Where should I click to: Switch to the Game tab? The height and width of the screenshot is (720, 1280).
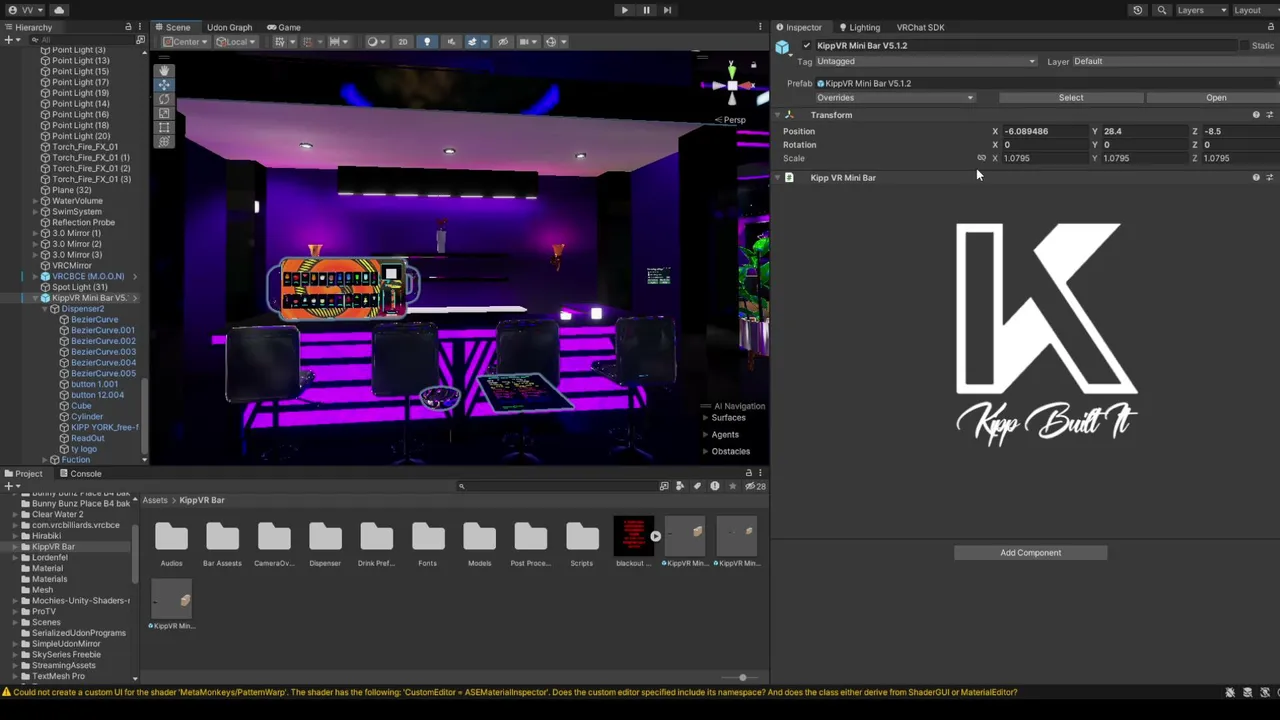point(283,27)
